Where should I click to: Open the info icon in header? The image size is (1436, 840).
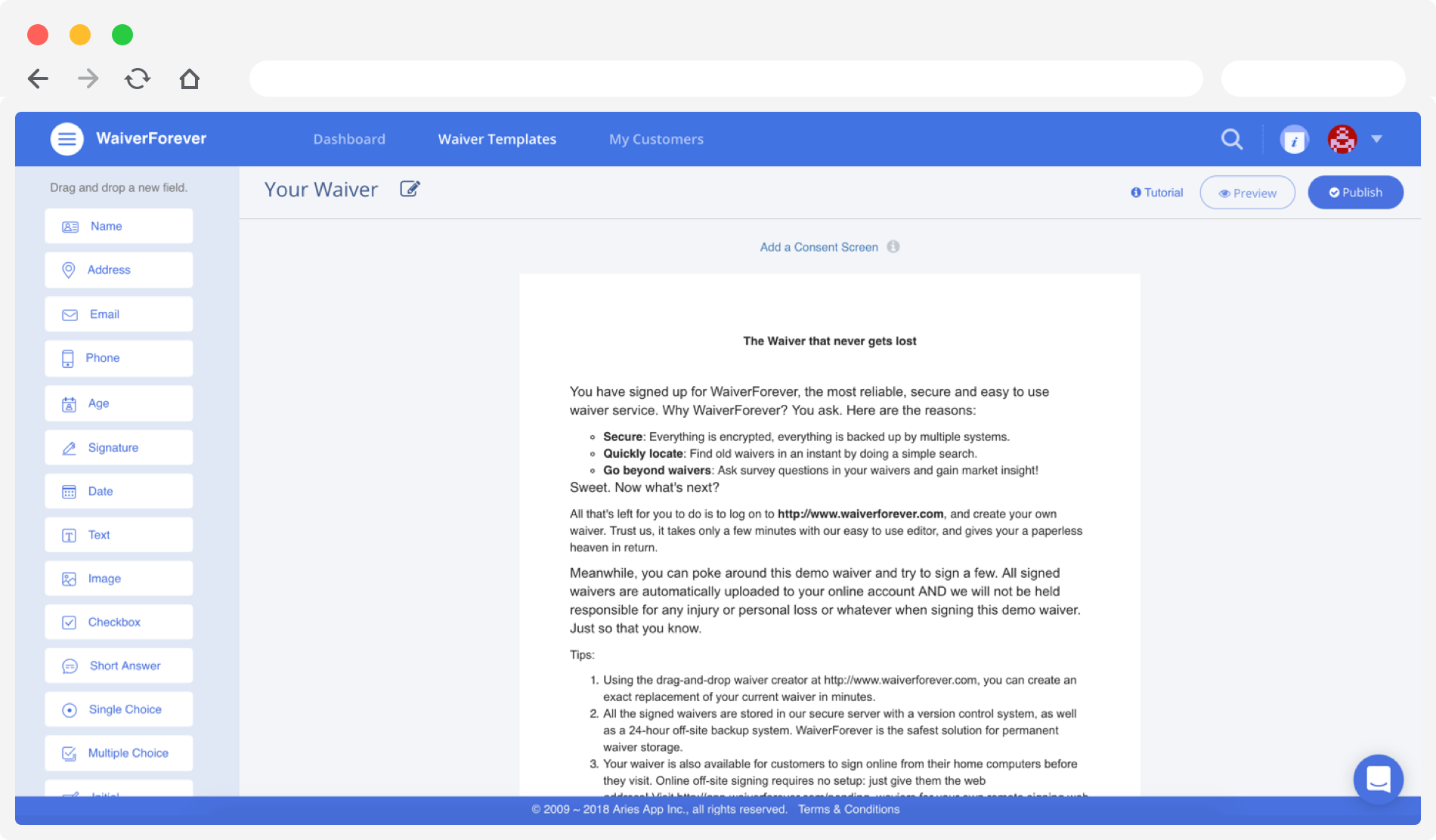pyautogui.click(x=1294, y=140)
